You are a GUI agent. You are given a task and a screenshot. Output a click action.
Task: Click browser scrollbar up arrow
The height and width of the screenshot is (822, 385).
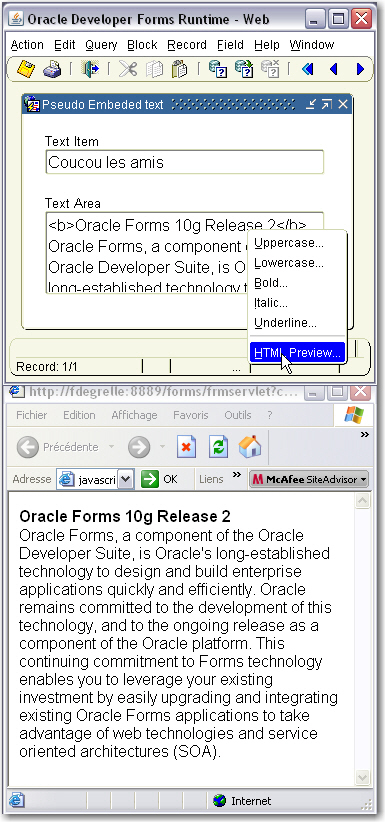point(362,501)
